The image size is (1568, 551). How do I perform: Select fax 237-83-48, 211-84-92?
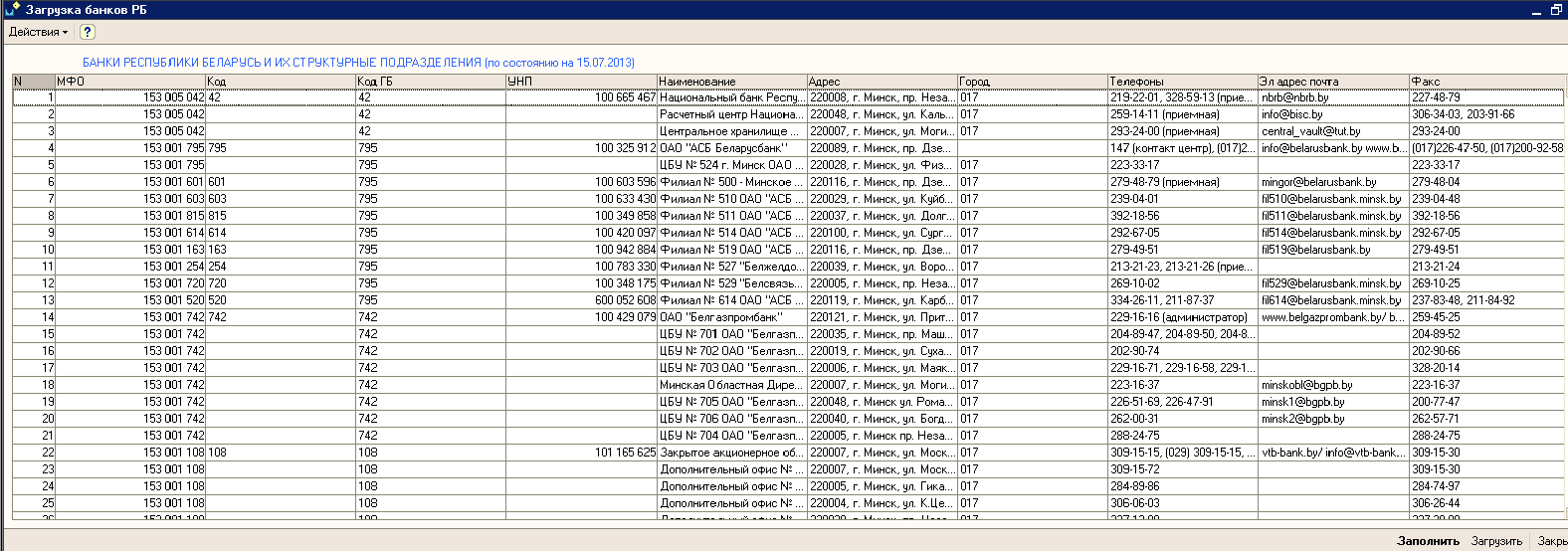1487,300
